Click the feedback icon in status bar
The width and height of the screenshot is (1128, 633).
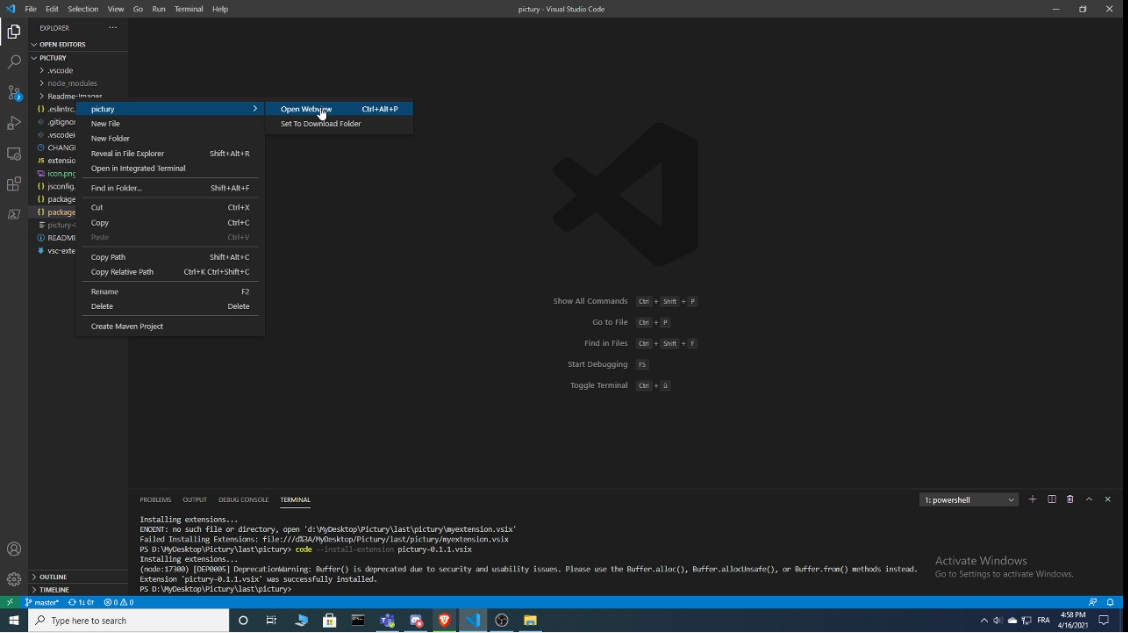coord(1093,602)
